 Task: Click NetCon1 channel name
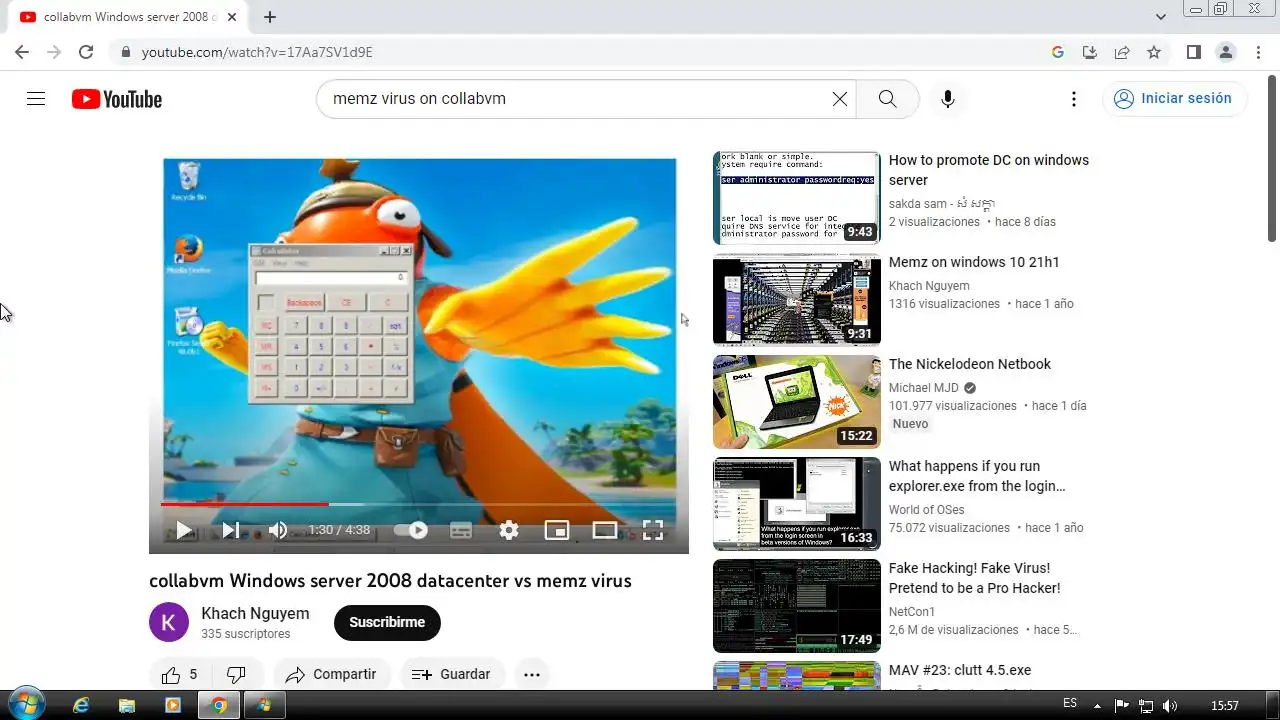click(x=912, y=612)
